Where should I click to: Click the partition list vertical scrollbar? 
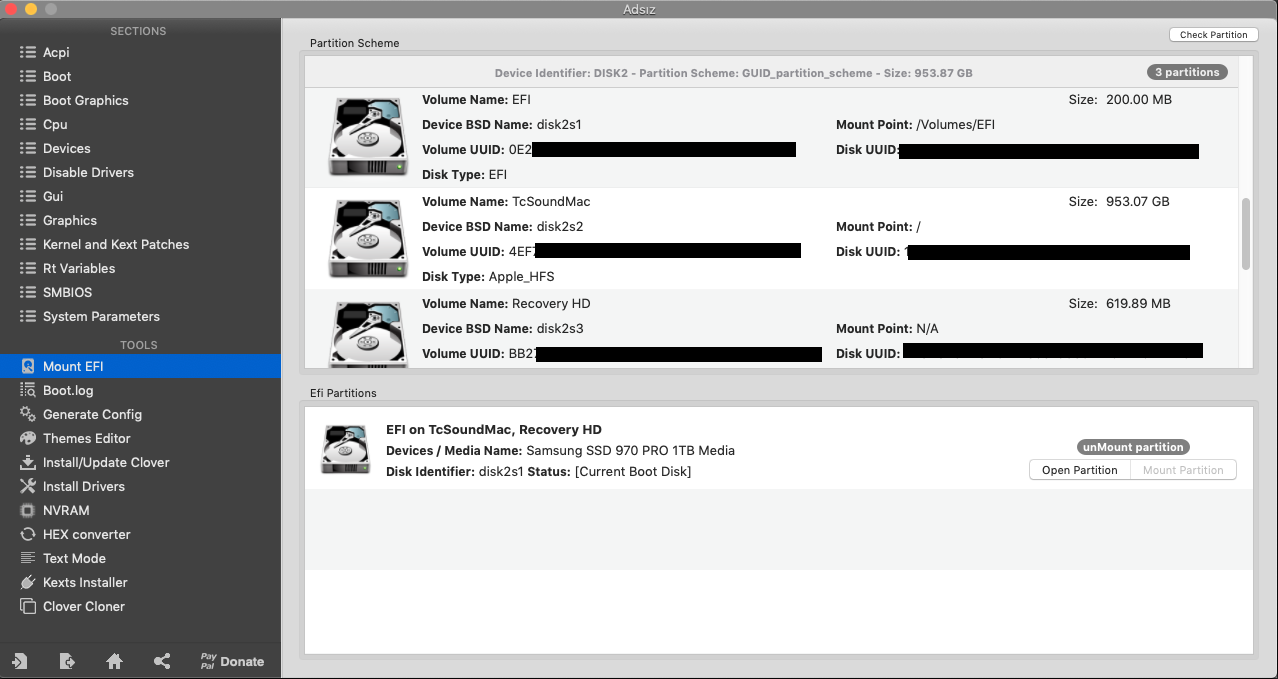pos(1246,234)
